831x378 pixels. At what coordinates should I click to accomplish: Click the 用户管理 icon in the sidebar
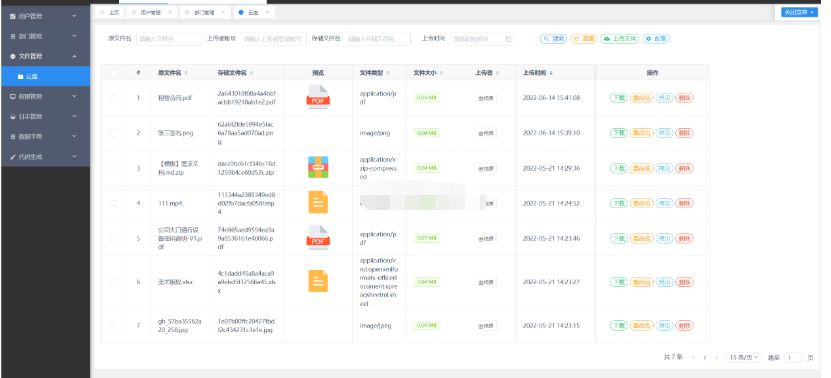[13, 16]
